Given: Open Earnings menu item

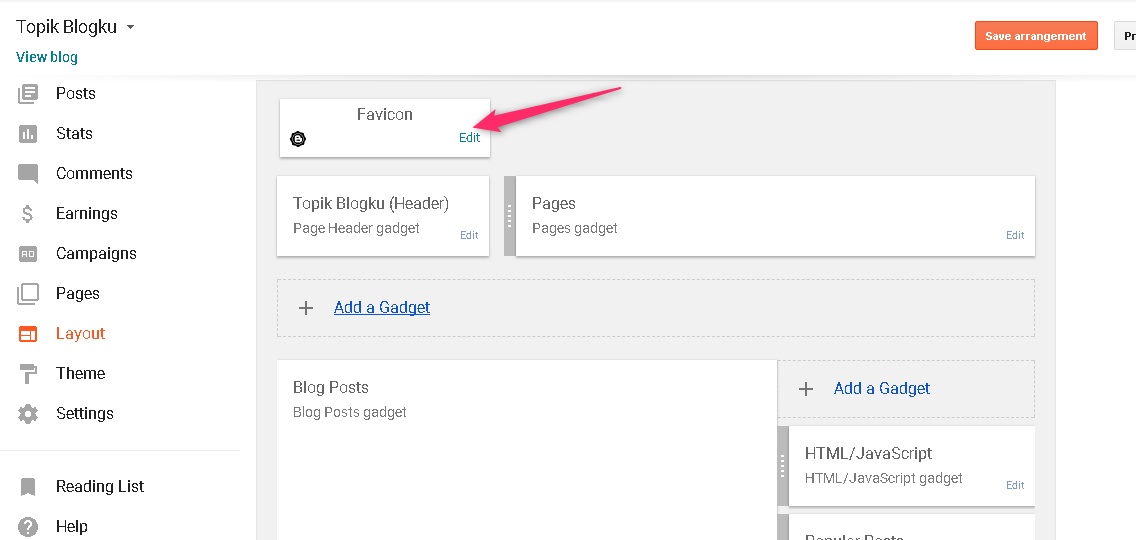Looking at the screenshot, I should point(86,213).
